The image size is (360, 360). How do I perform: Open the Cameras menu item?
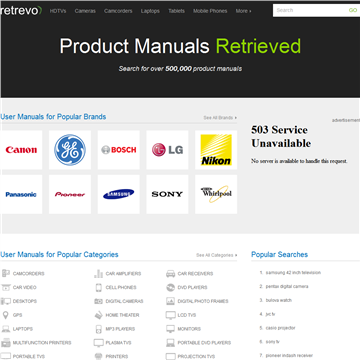click(x=85, y=11)
